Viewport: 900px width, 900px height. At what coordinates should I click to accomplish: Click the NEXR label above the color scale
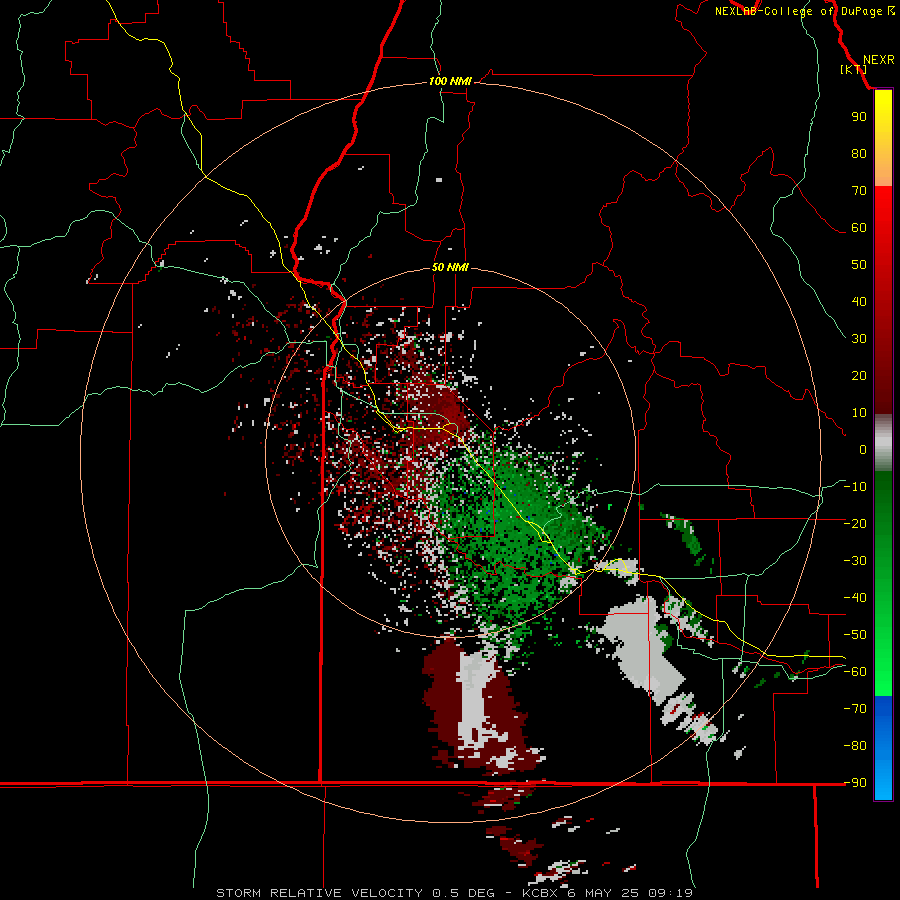click(x=878, y=60)
